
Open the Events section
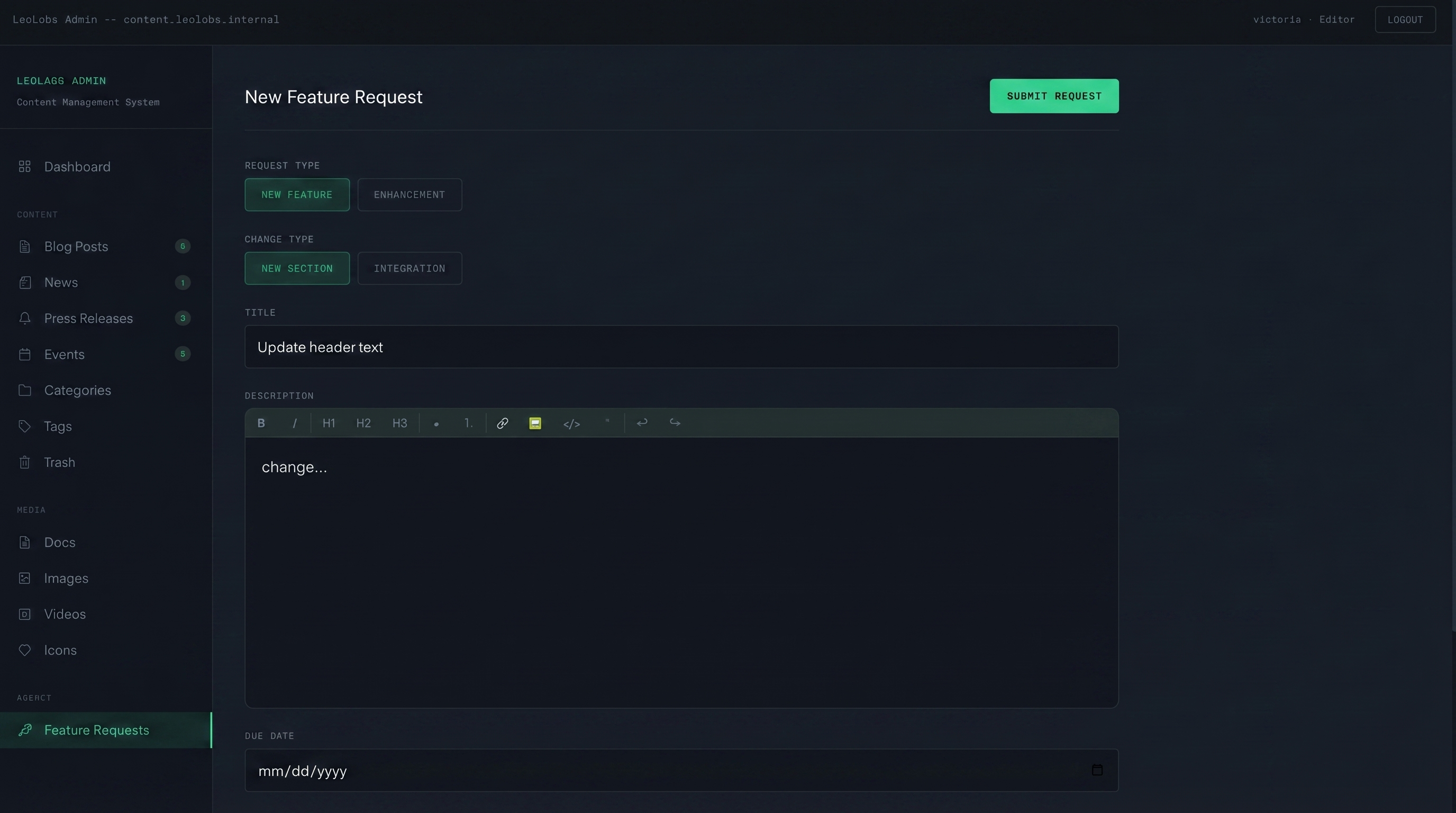[x=106, y=354]
